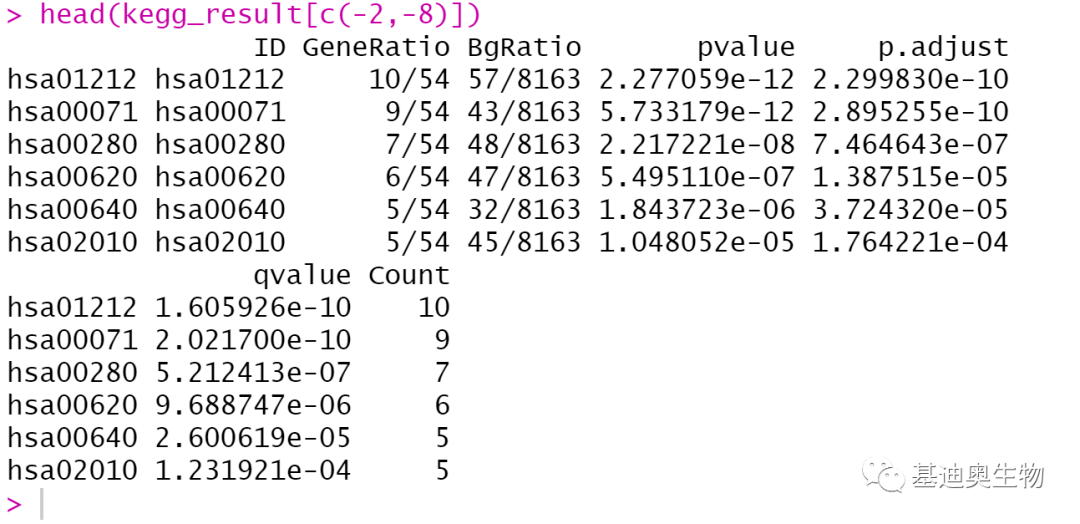This screenshot has height=524, width=1080.
Task: Click the Count column header
Action: click(409, 275)
